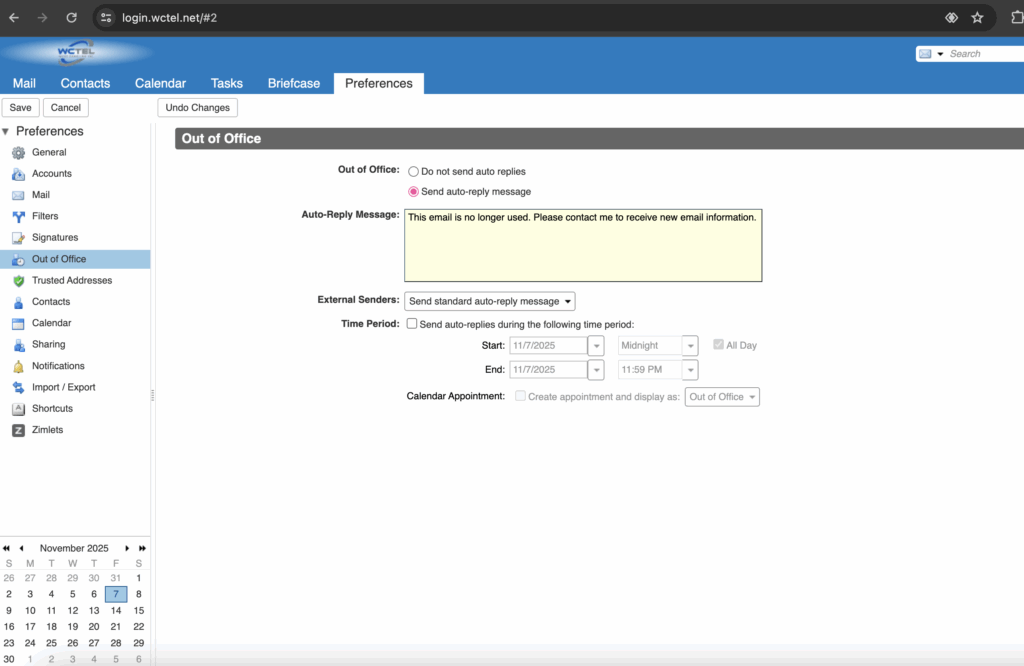Open External Senders dropdown
Viewport: 1024px width, 666px height.
point(489,301)
